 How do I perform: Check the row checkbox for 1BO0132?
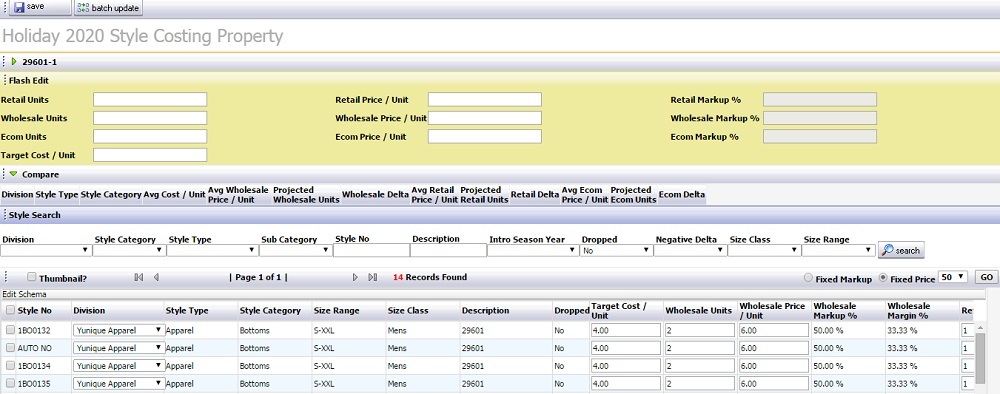point(10,330)
